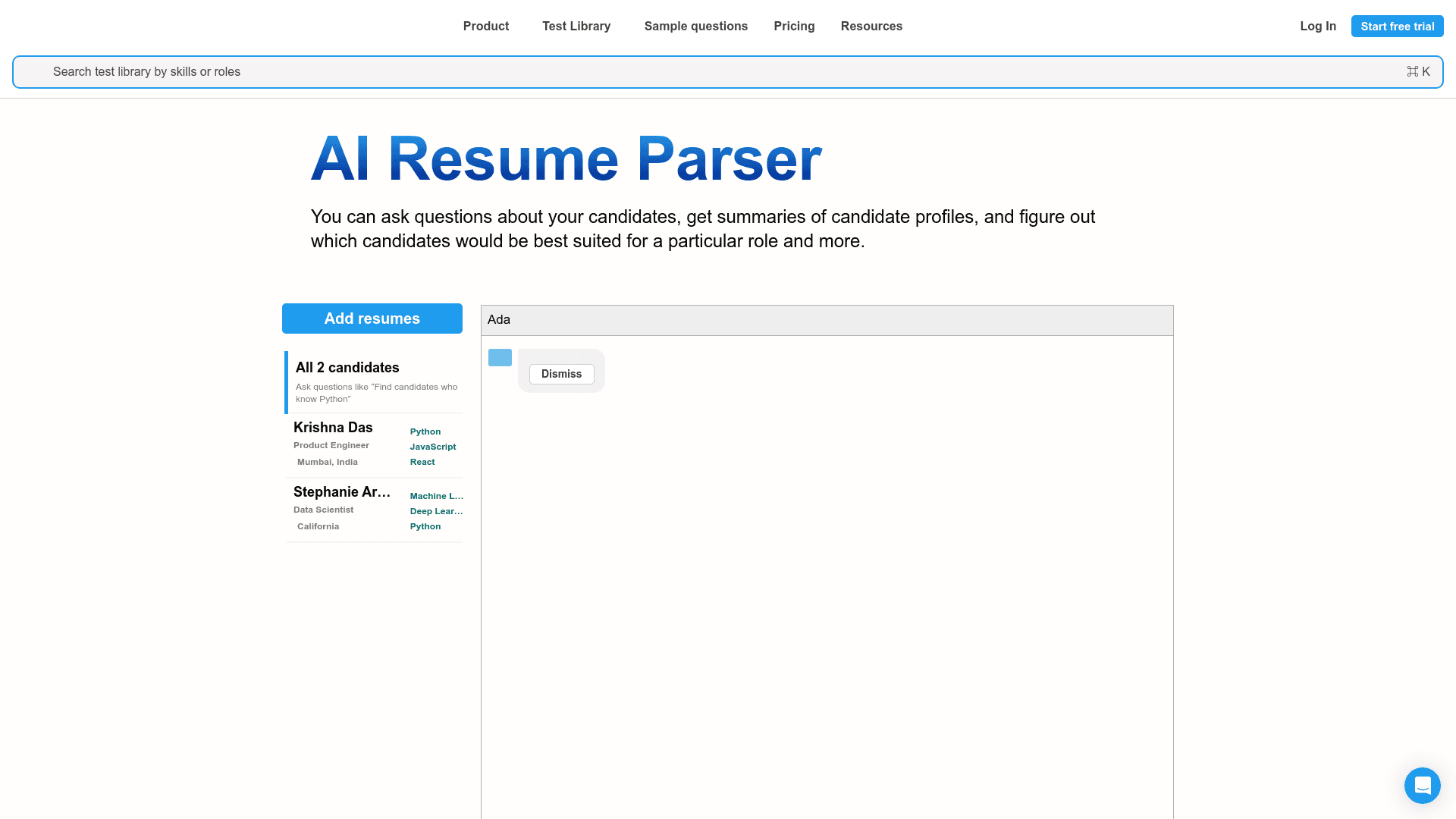Start a free trial

[x=1397, y=26]
